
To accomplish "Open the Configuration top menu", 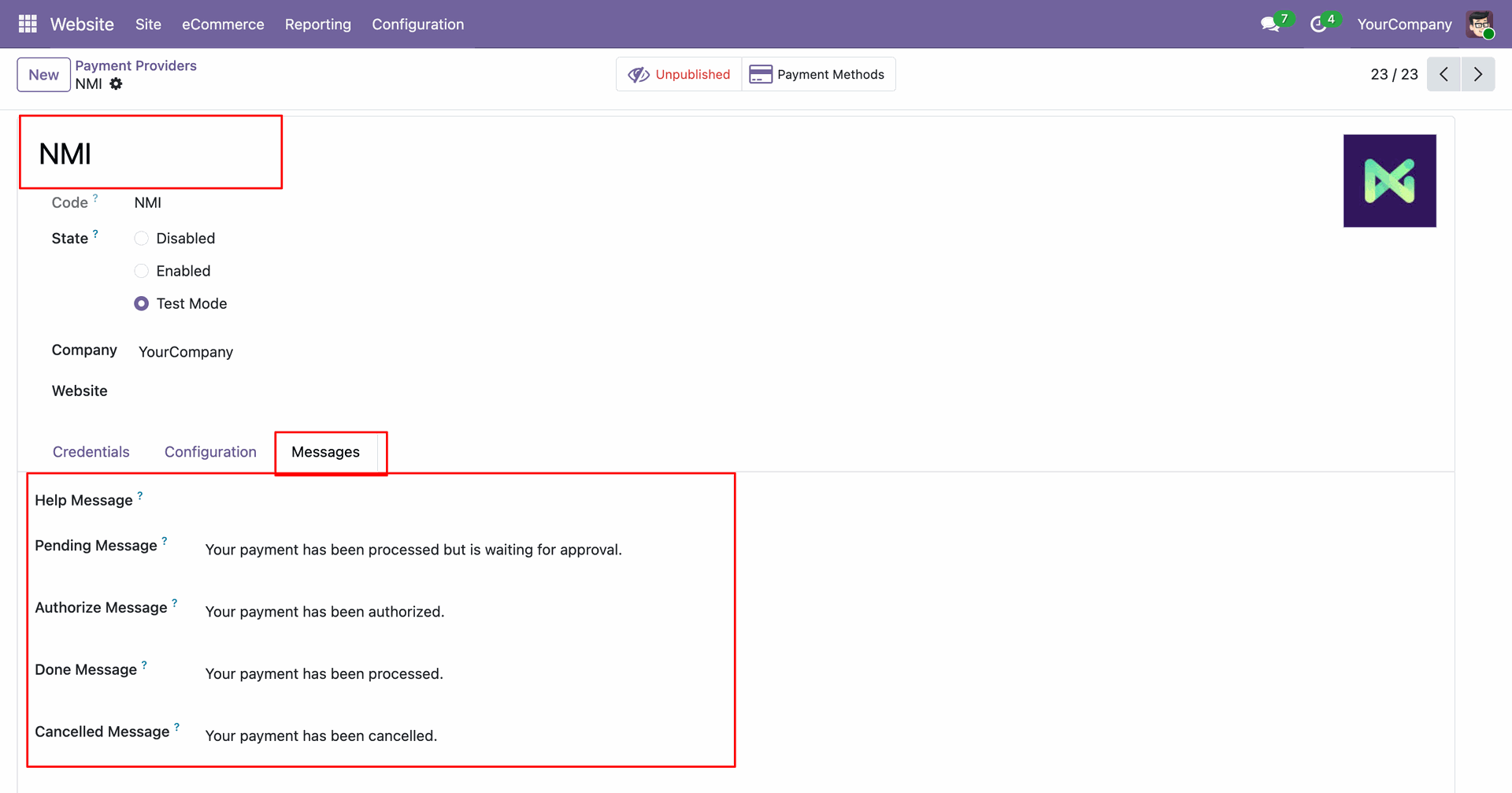I will tap(418, 24).
